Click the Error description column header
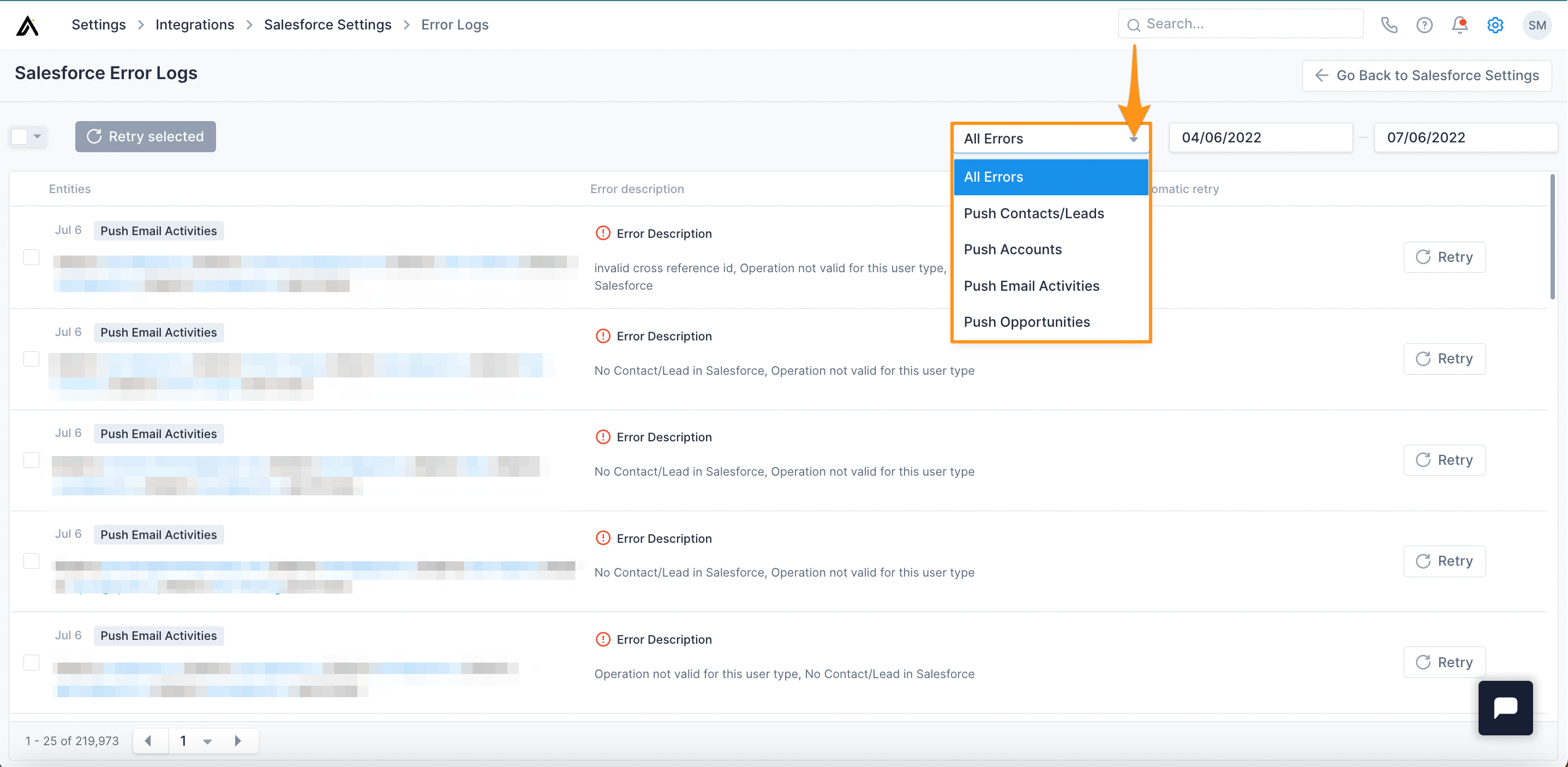 tap(637, 189)
